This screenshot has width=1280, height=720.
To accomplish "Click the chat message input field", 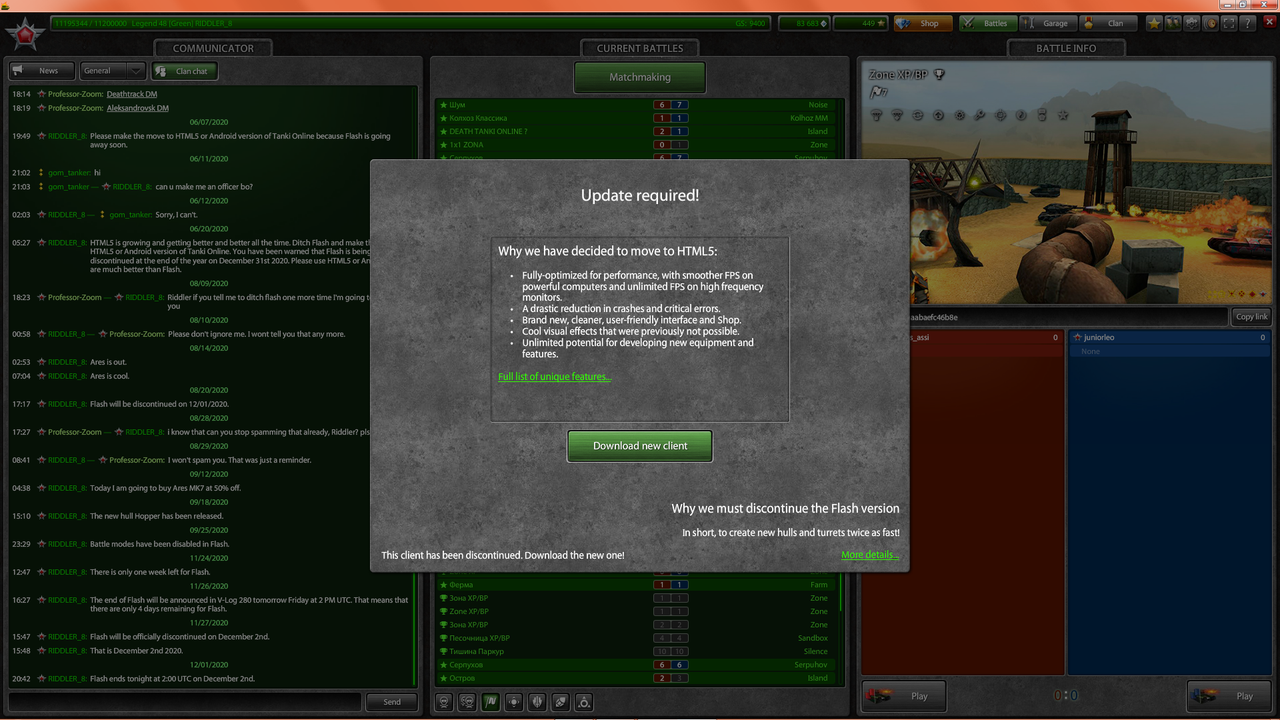I will (x=185, y=702).
